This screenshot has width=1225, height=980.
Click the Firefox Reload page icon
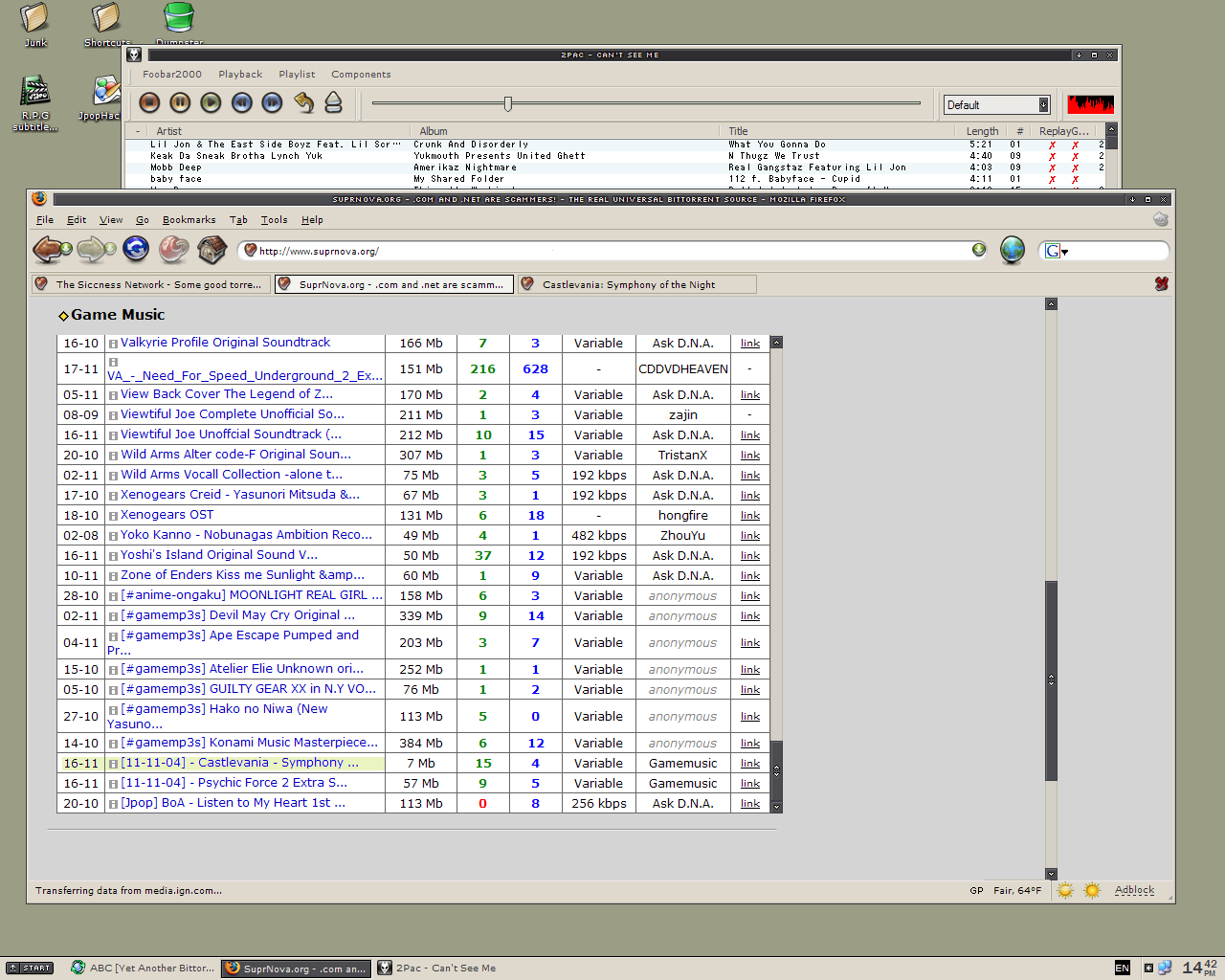click(136, 250)
